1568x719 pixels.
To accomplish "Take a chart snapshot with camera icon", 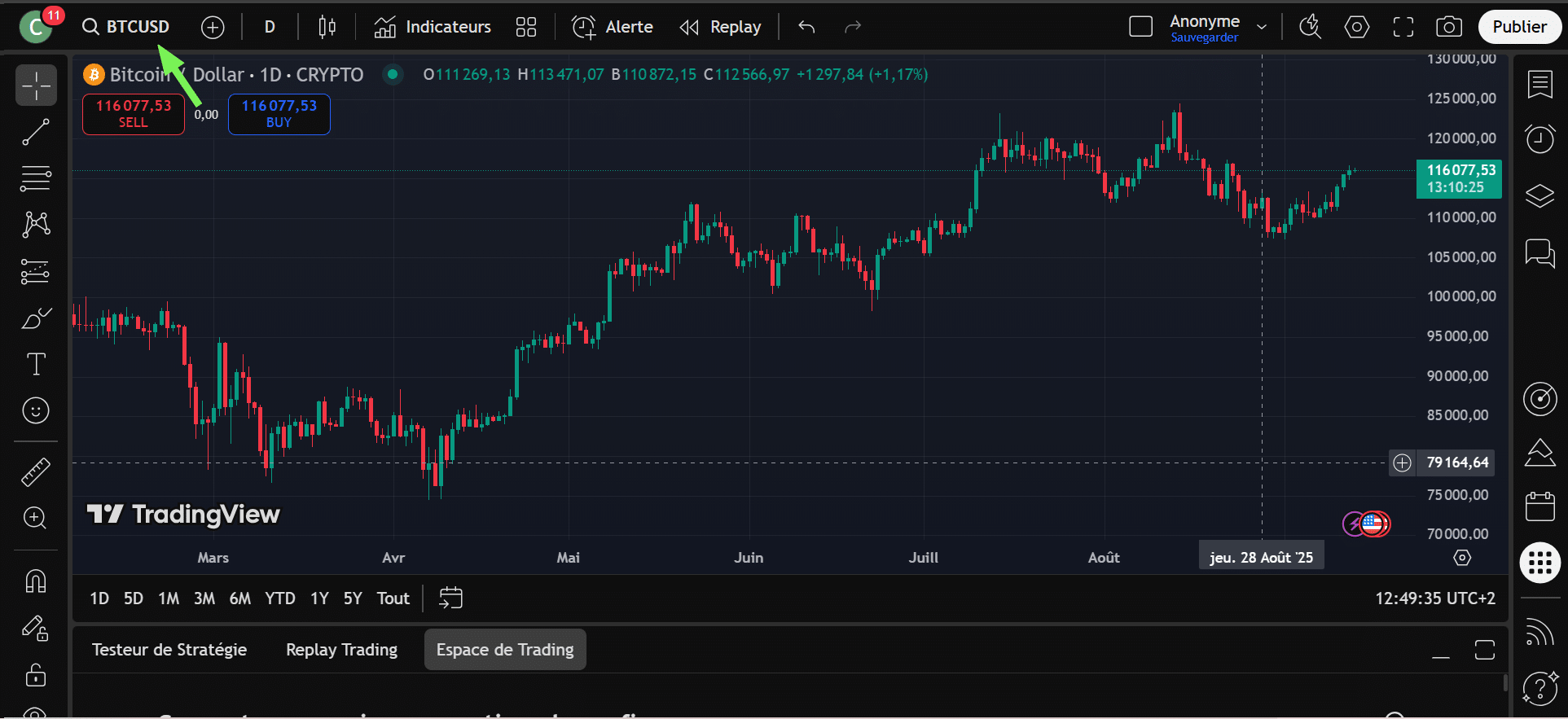I will click(x=1448, y=27).
